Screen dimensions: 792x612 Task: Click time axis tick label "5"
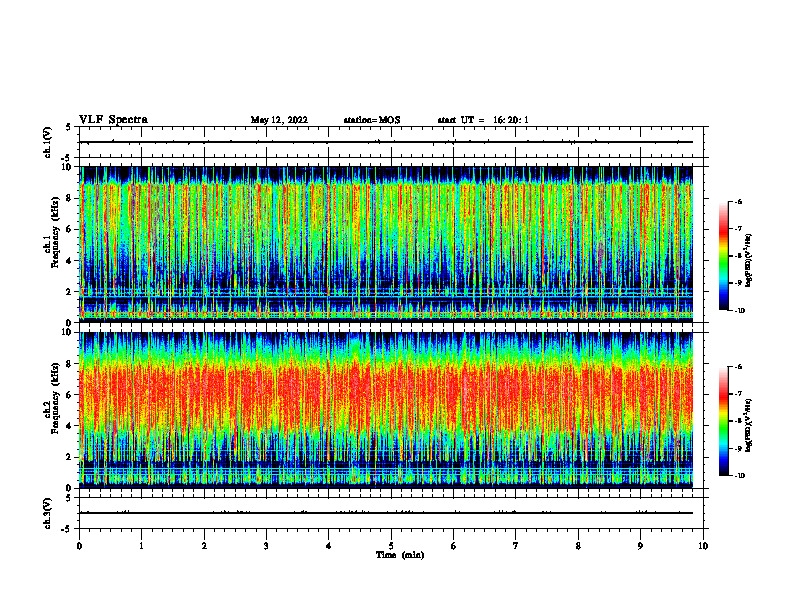pyautogui.click(x=391, y=546)
